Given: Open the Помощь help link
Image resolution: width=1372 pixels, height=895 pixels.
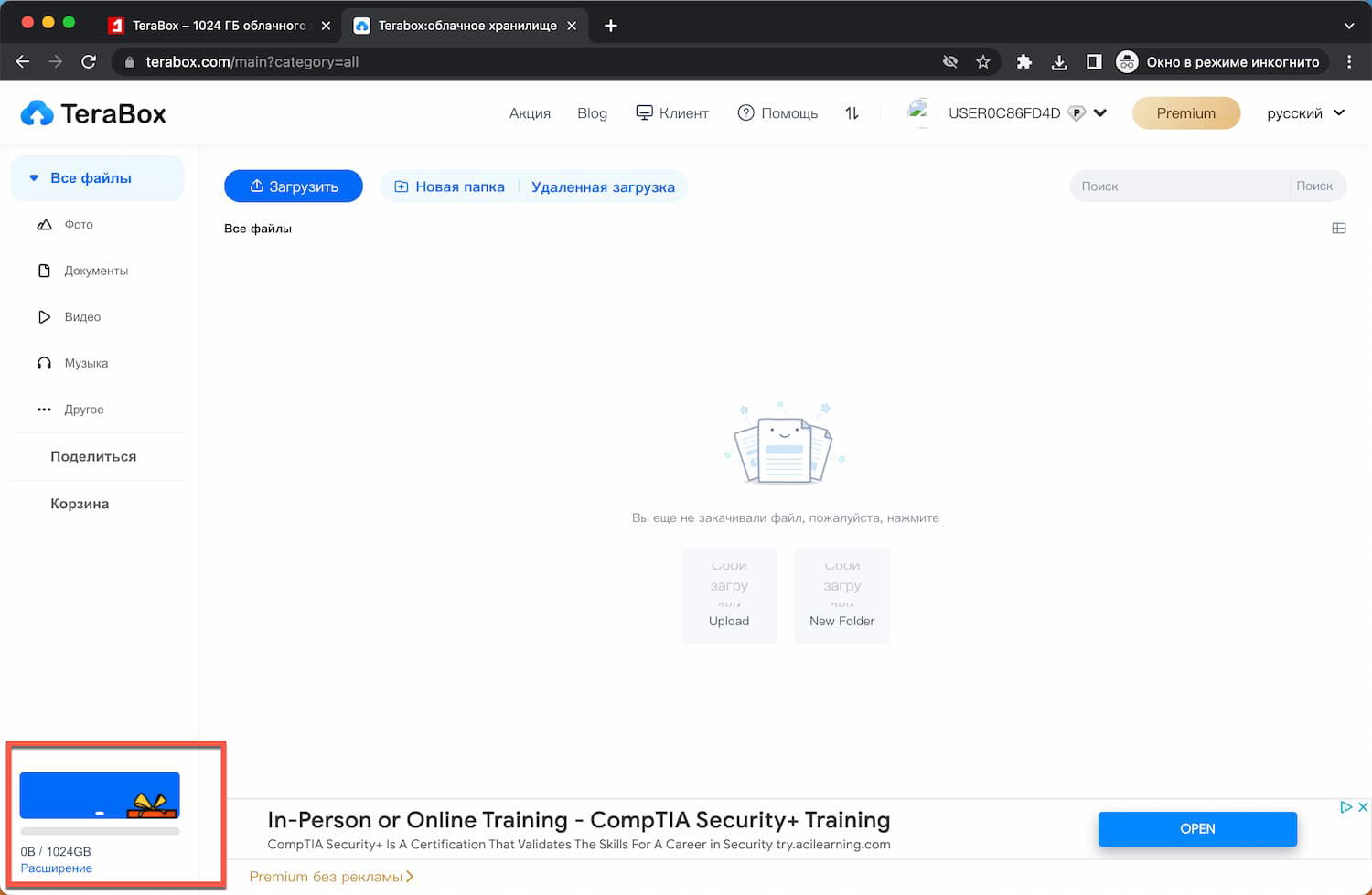Looking at the screenshot, I should click(x=777, y=113).
